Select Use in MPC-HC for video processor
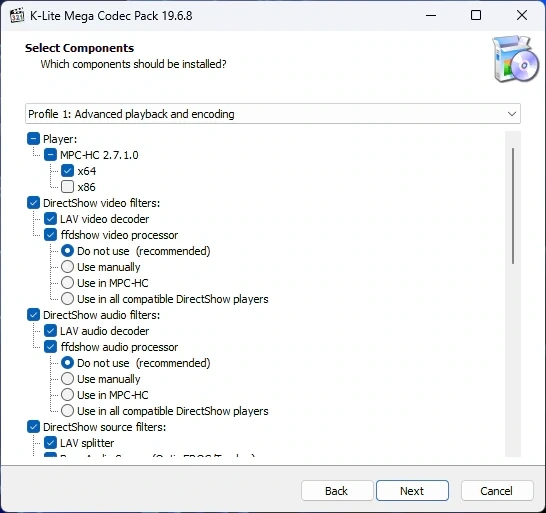Image resolution: width=546 pixels, height=513 pixels. pyautogui.click(x=67, y=282)
